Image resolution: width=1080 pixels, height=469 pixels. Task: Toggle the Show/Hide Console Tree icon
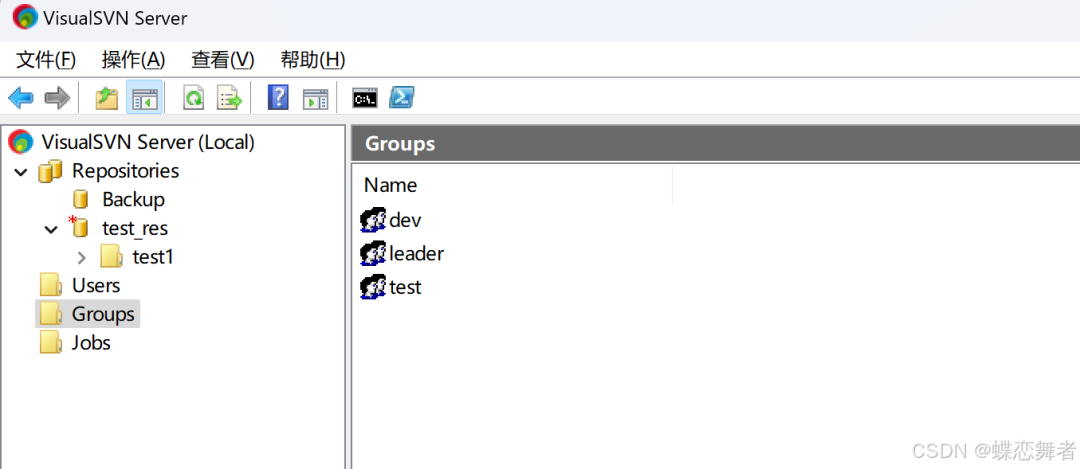click(x=145, y=98)
